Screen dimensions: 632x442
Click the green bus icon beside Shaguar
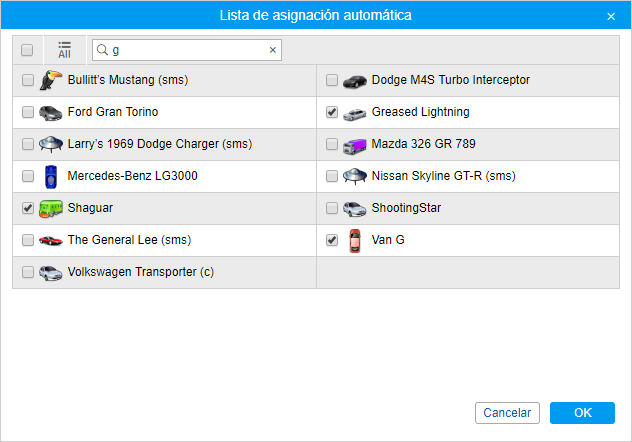pos(51,208)
